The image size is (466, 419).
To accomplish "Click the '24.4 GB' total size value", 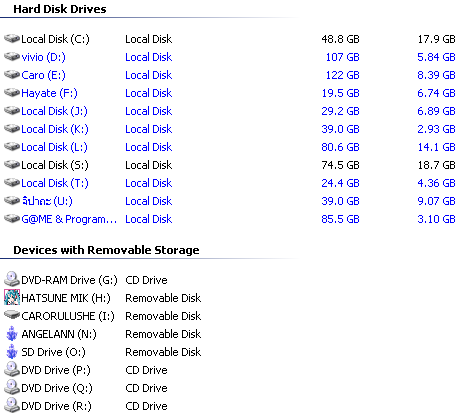I will 340,183.
